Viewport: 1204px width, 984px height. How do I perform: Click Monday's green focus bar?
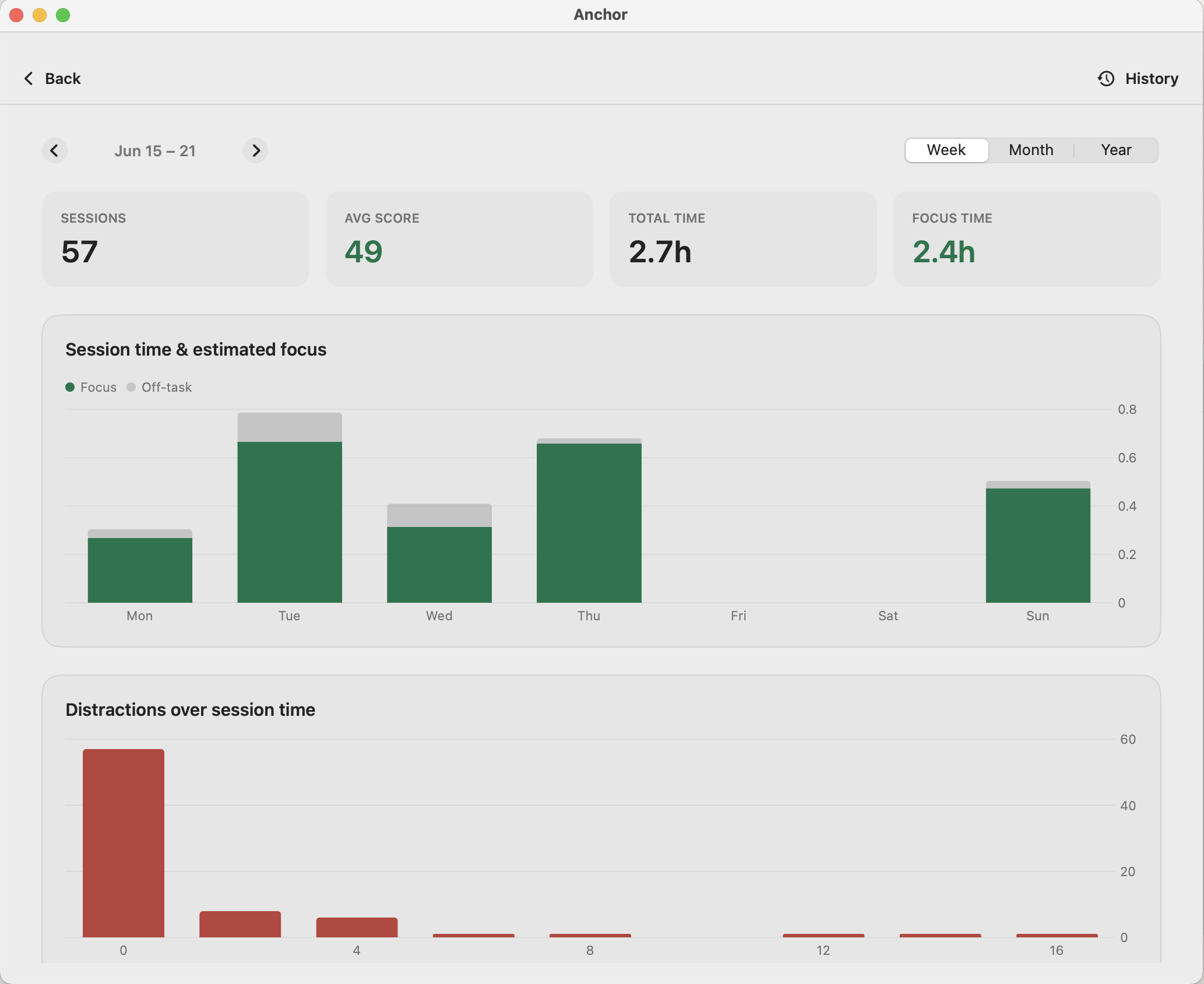(140, 570)
